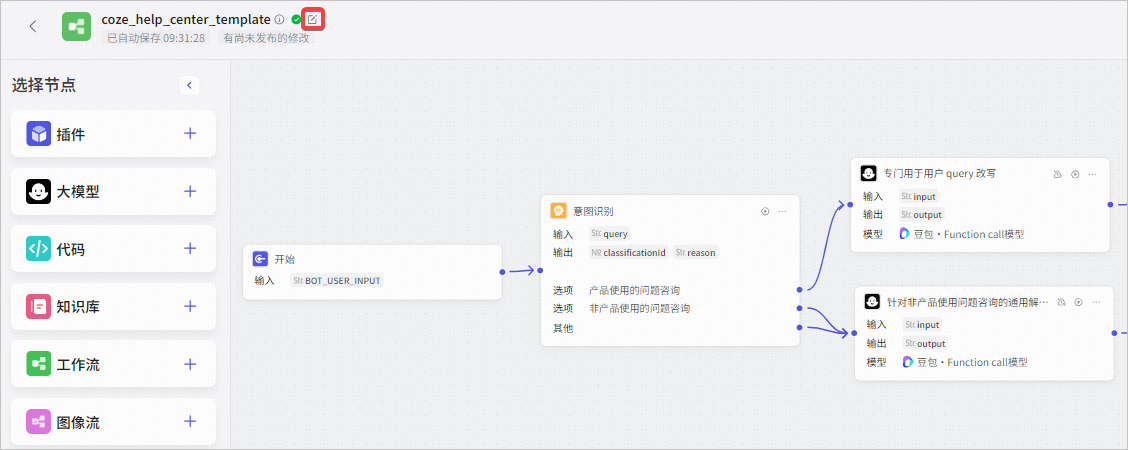Run the 意图识别 node with play icon
Screen dimensions: 1128x450
pyautogui.click(x=765, y=211)
